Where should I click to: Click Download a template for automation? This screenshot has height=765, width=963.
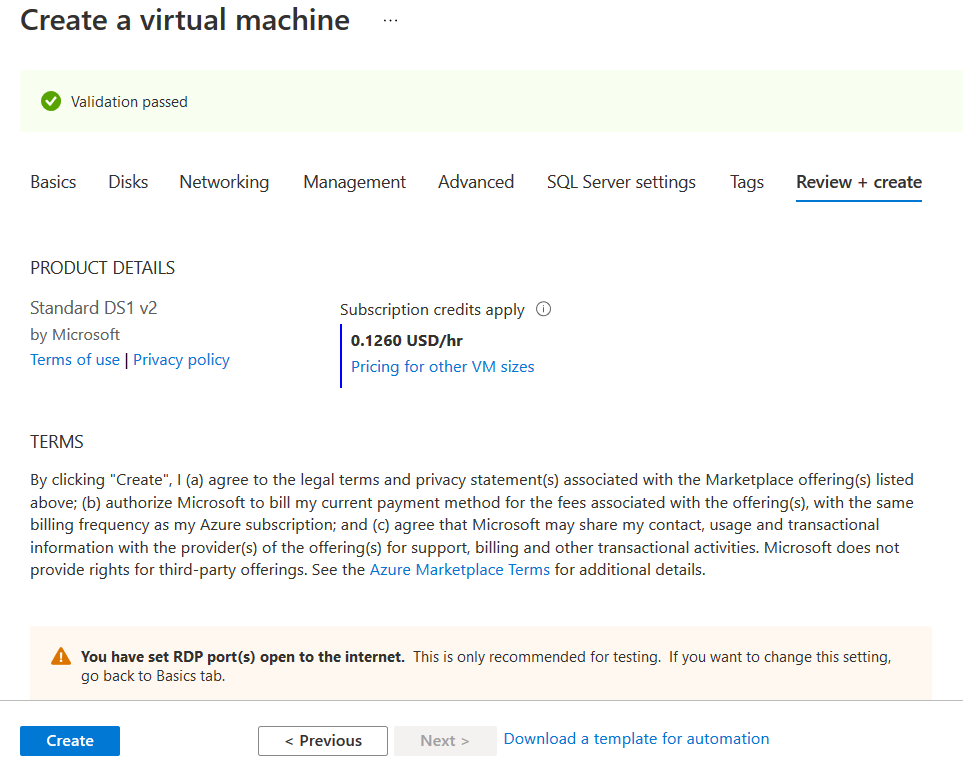pos(637,739)
